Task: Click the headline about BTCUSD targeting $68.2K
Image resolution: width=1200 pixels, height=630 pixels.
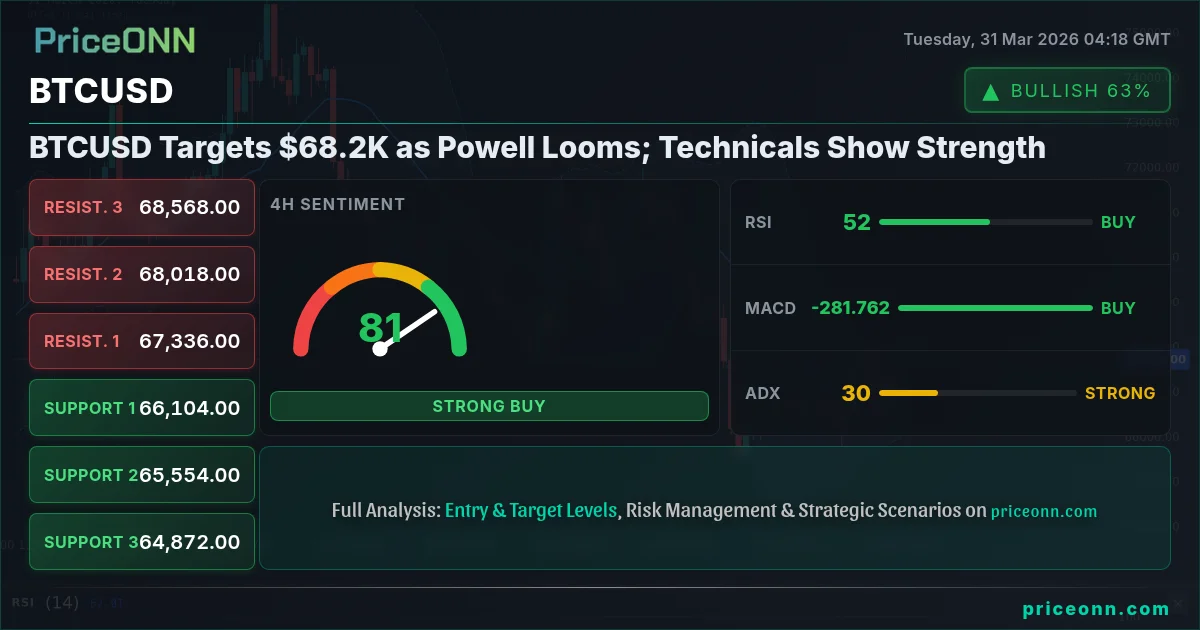Action: (x=537, y=148)
